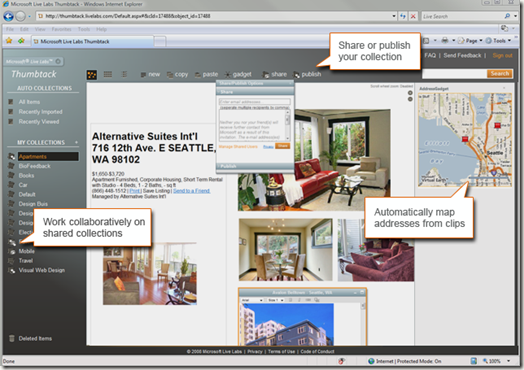Open the Visual Web Design collection
The width and height of the screenshot is (524, 370).
(41, 270)
